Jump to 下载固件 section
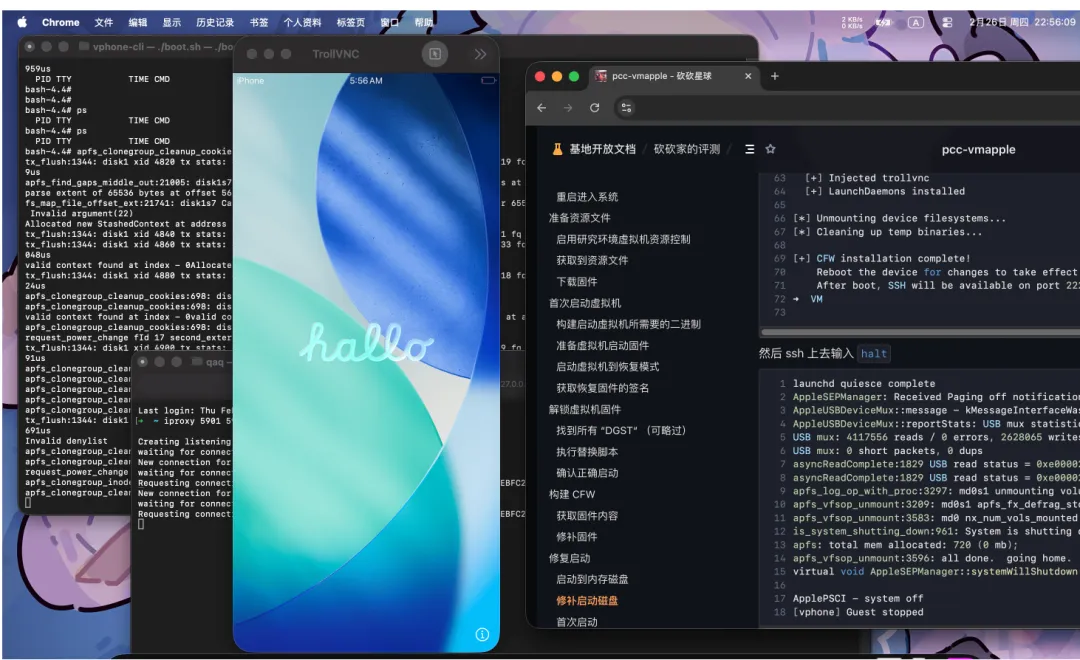Screen dimensions: 1080x660 pos(577,282)
